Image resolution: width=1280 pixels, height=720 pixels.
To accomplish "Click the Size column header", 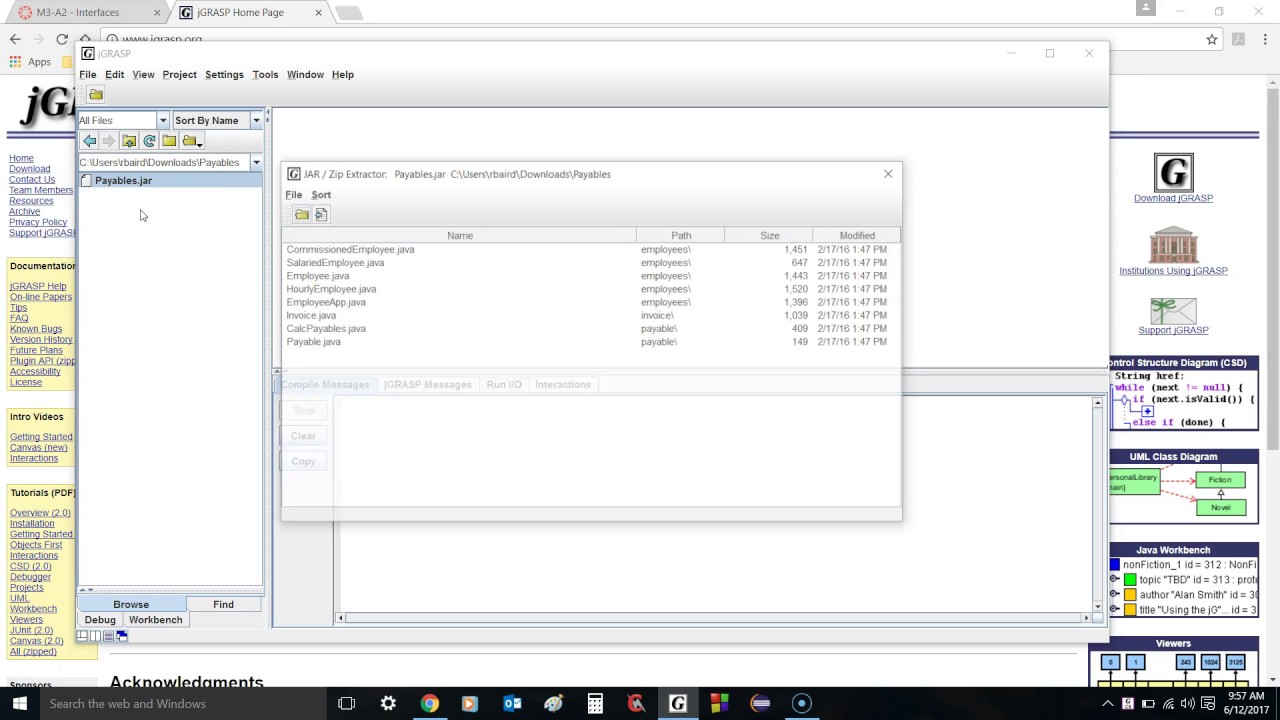I will click(769, 235).
